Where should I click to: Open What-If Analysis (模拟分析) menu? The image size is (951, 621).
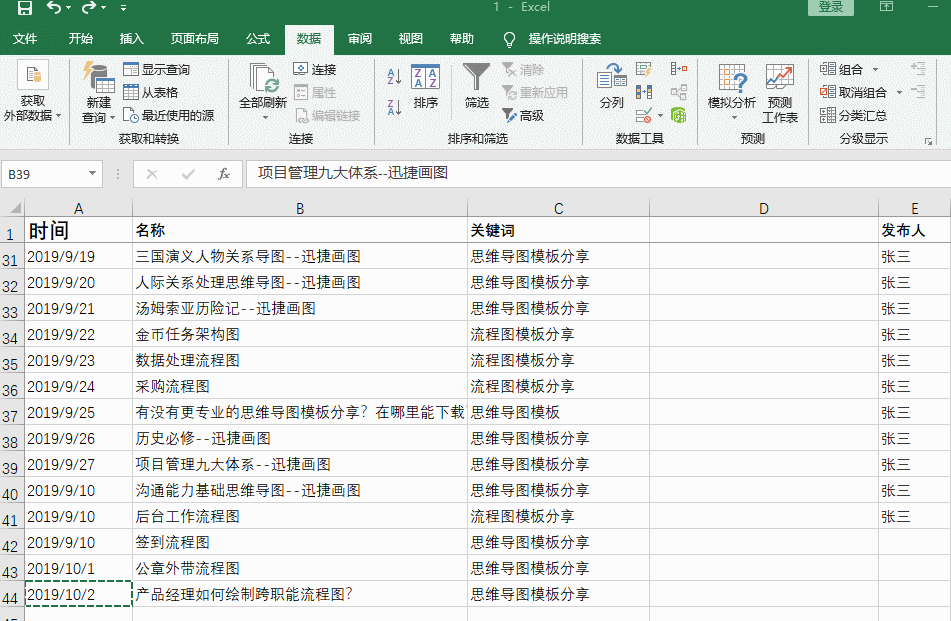click(x=732, y=91)
